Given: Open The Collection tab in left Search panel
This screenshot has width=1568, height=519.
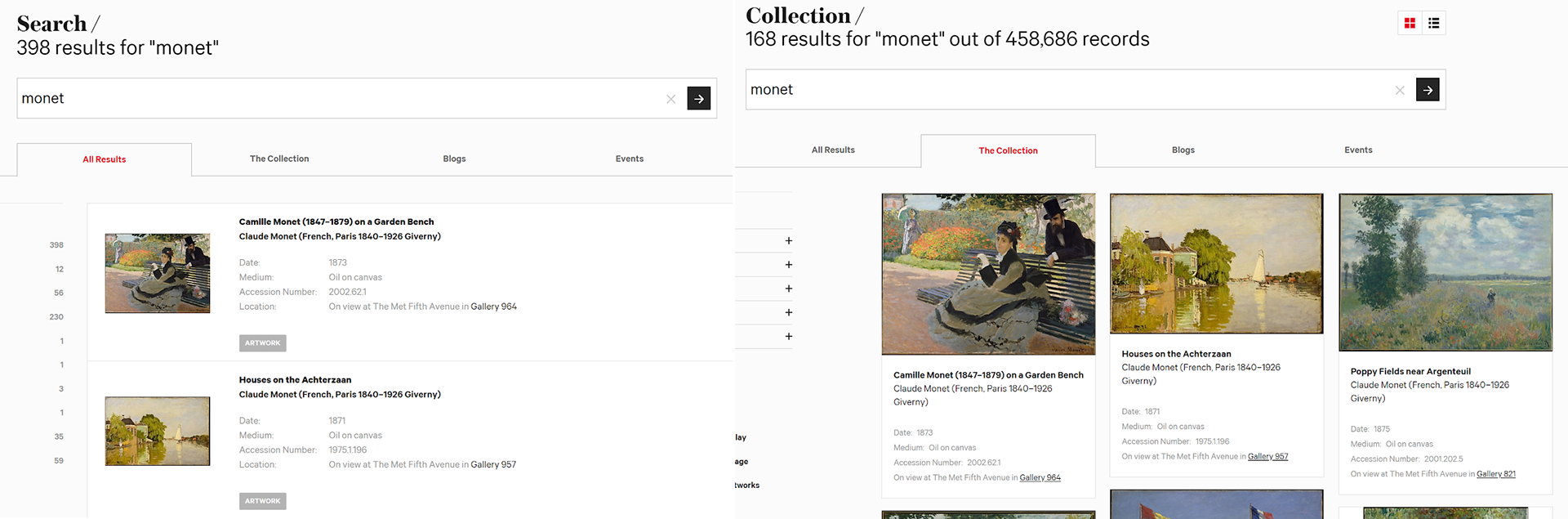Looking at the screenshot, I should [x=279, y=159].
